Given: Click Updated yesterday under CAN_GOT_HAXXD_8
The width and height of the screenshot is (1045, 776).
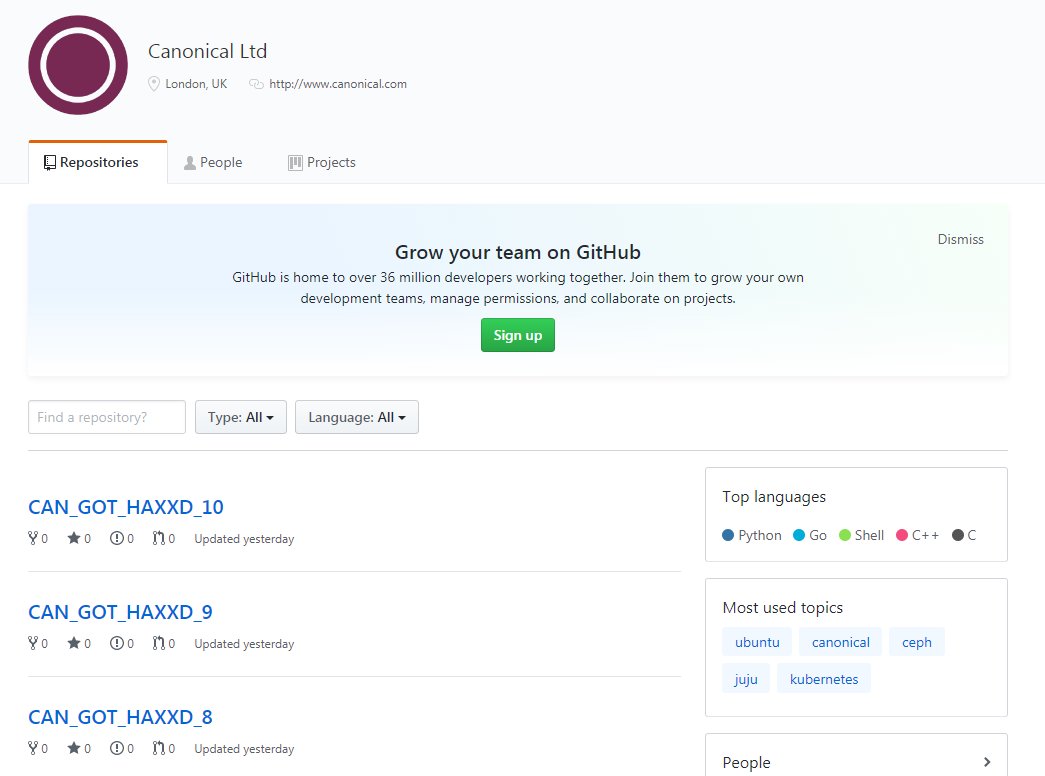Looking at the screenshot, I should 244,749.
